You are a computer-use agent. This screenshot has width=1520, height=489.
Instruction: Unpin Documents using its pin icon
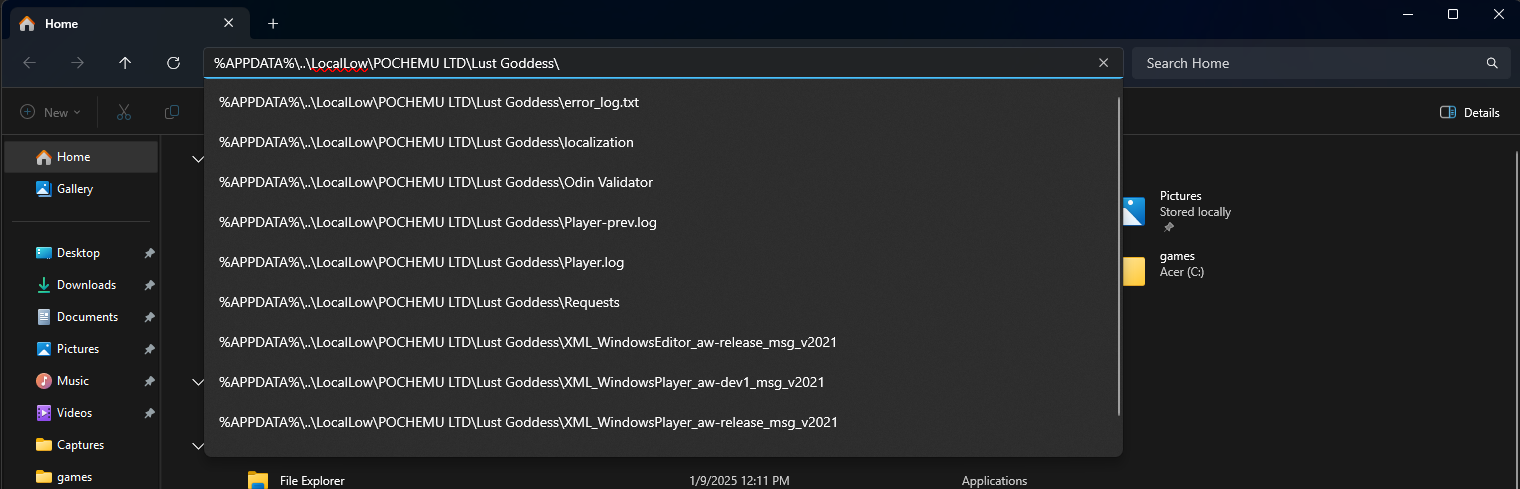pos(149,317)
